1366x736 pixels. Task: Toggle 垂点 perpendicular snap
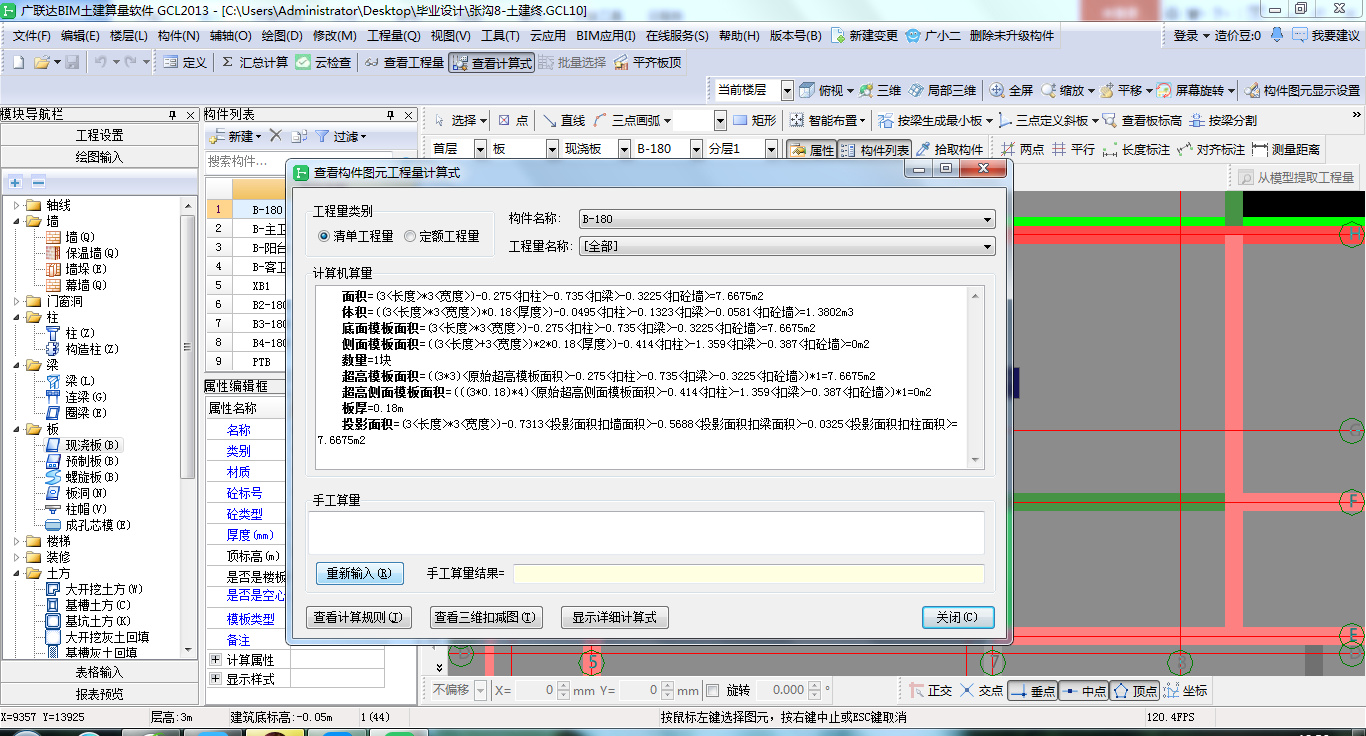[1032, 690]
